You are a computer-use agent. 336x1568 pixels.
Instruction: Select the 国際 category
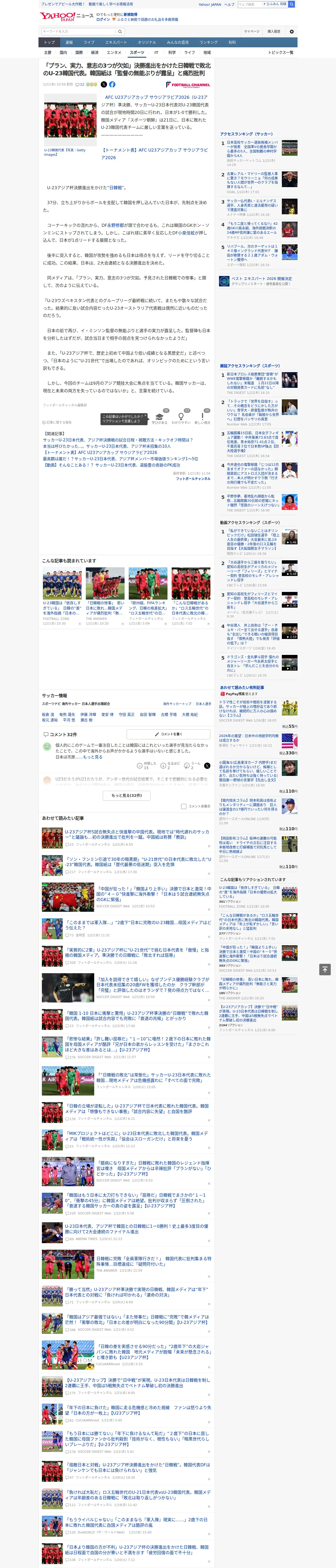tap(79, 52)
